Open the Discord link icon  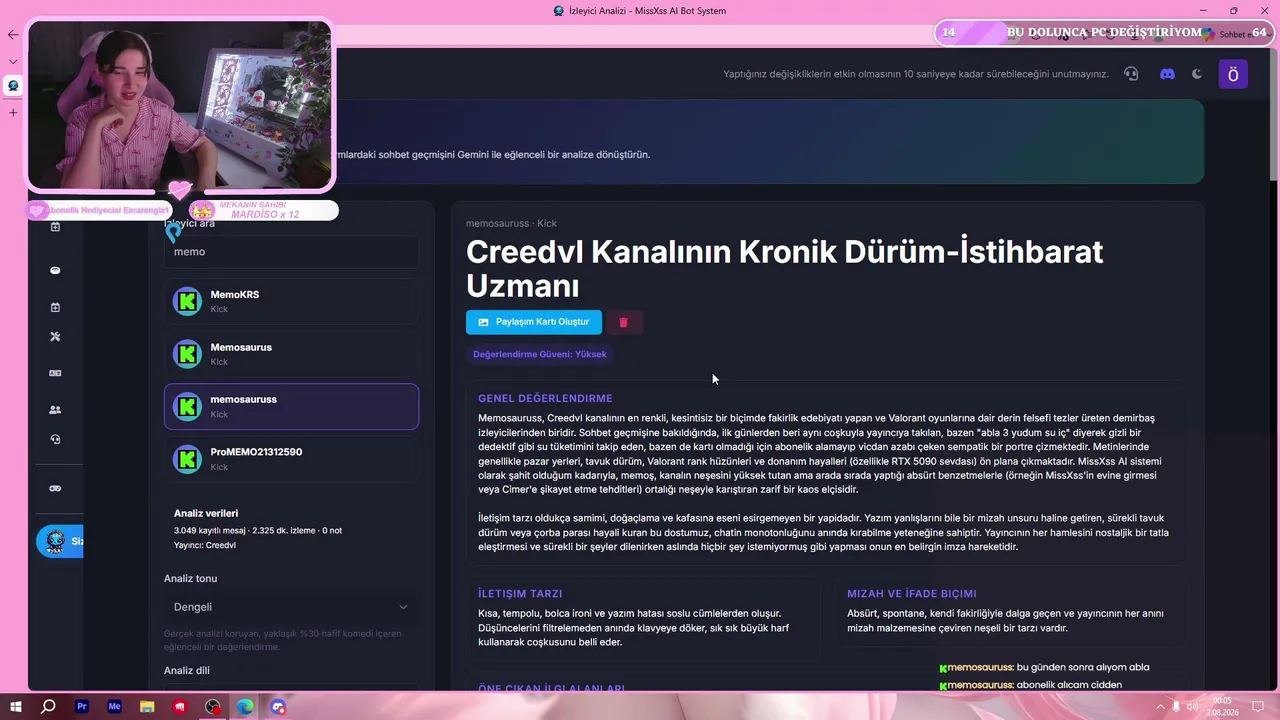(1167, 74)
